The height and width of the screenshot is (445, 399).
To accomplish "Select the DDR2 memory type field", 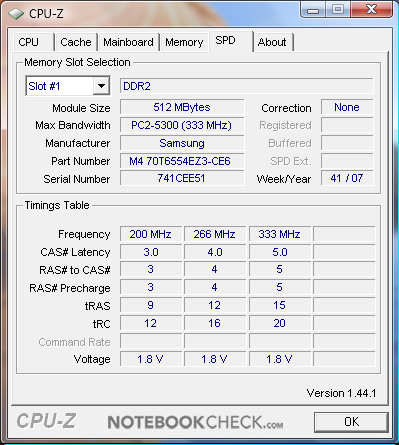I will pyautogui.click(x=246, y=86).
